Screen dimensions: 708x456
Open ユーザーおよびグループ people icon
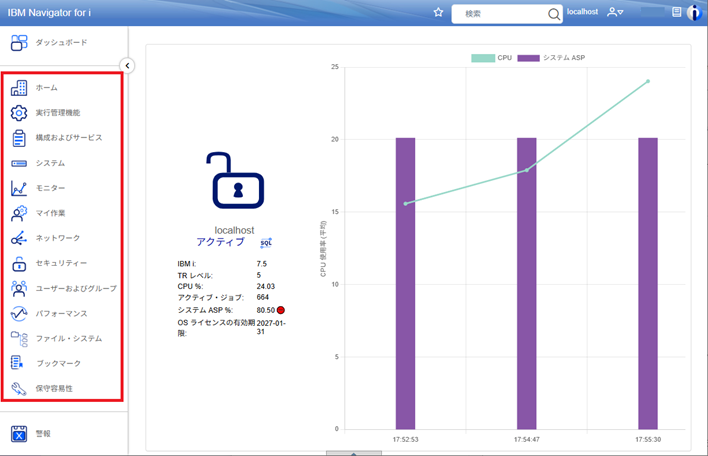(19, 288)
